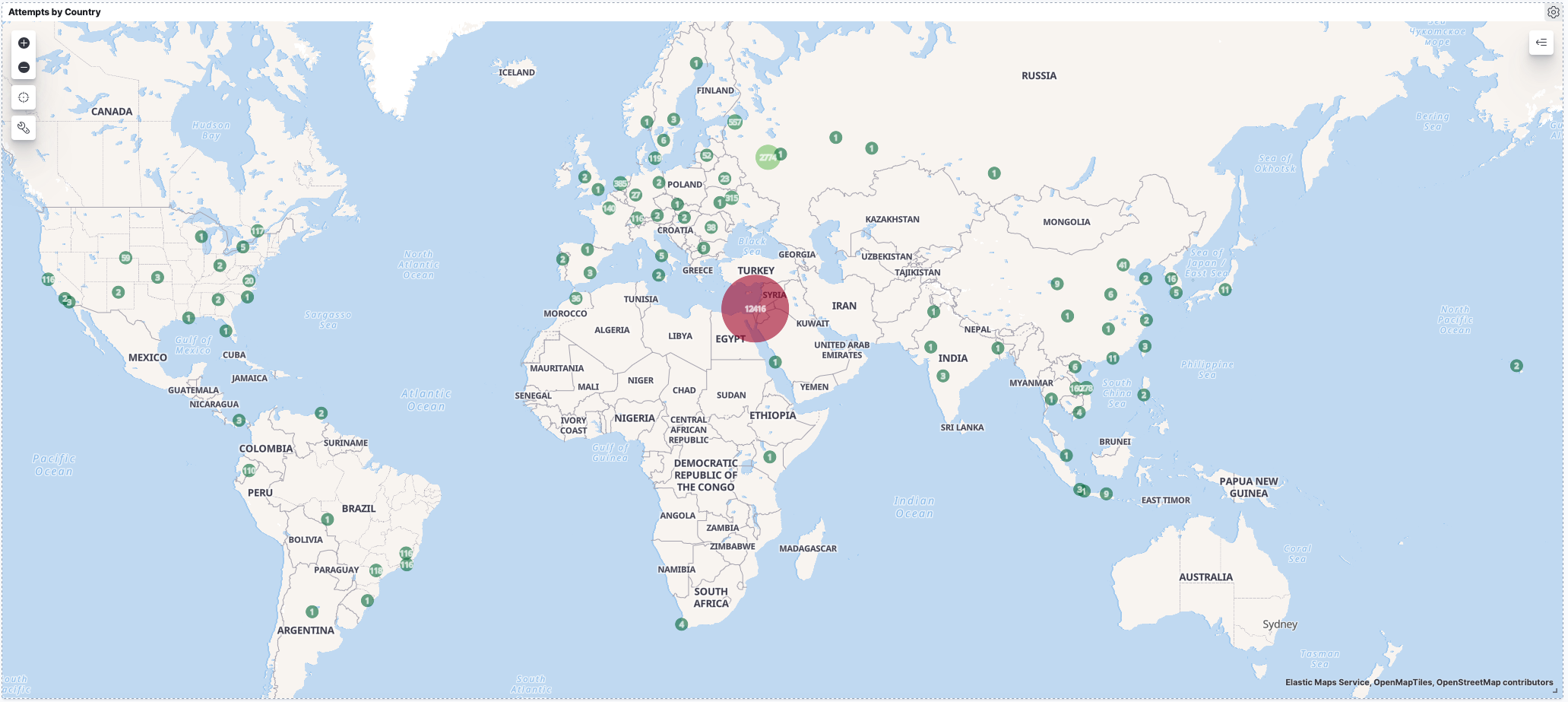
Task: Zoom out of the map
Action: click(x=24, y=68)
